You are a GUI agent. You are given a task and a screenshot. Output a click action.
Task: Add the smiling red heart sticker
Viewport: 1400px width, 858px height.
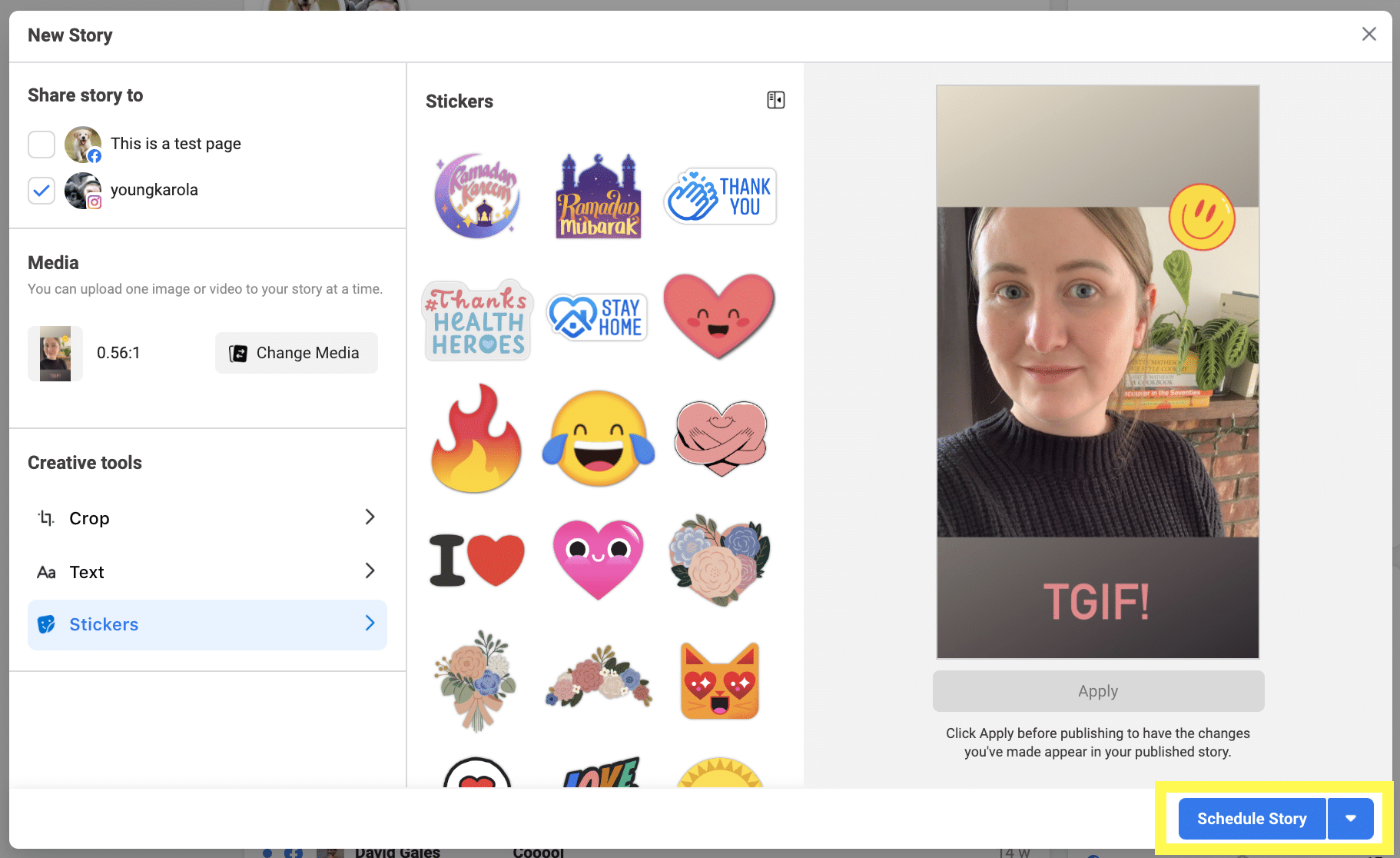(x=719, y=316)
